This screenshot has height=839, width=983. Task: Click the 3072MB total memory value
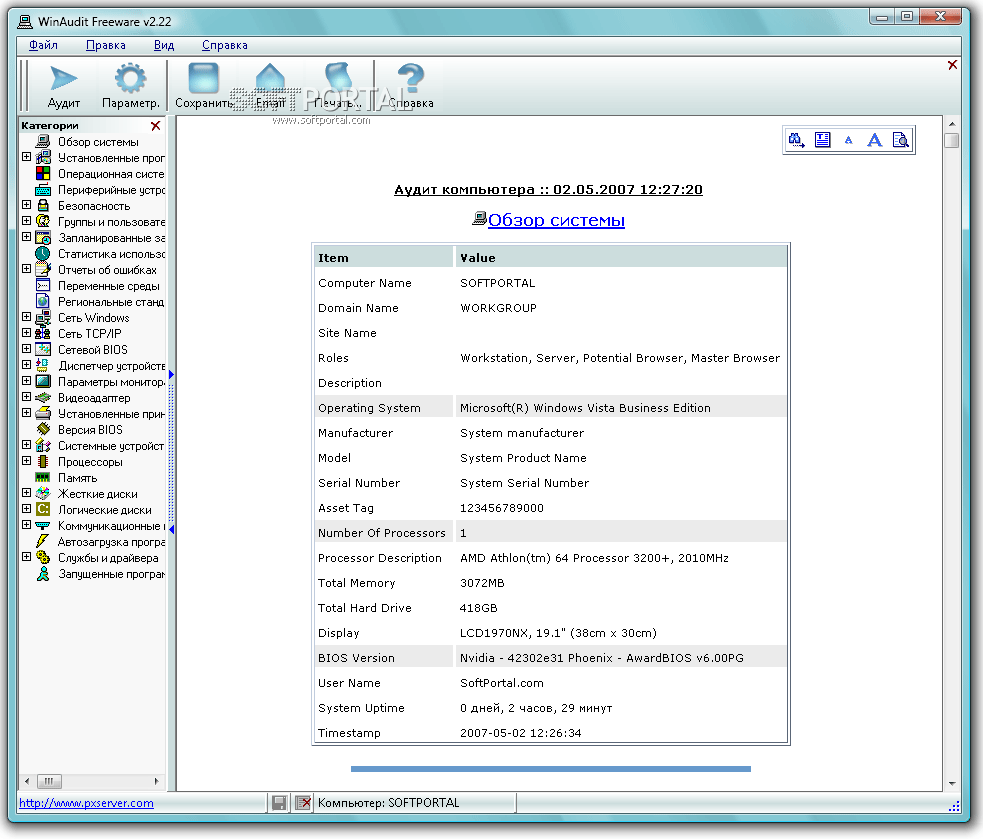[482, 583]
